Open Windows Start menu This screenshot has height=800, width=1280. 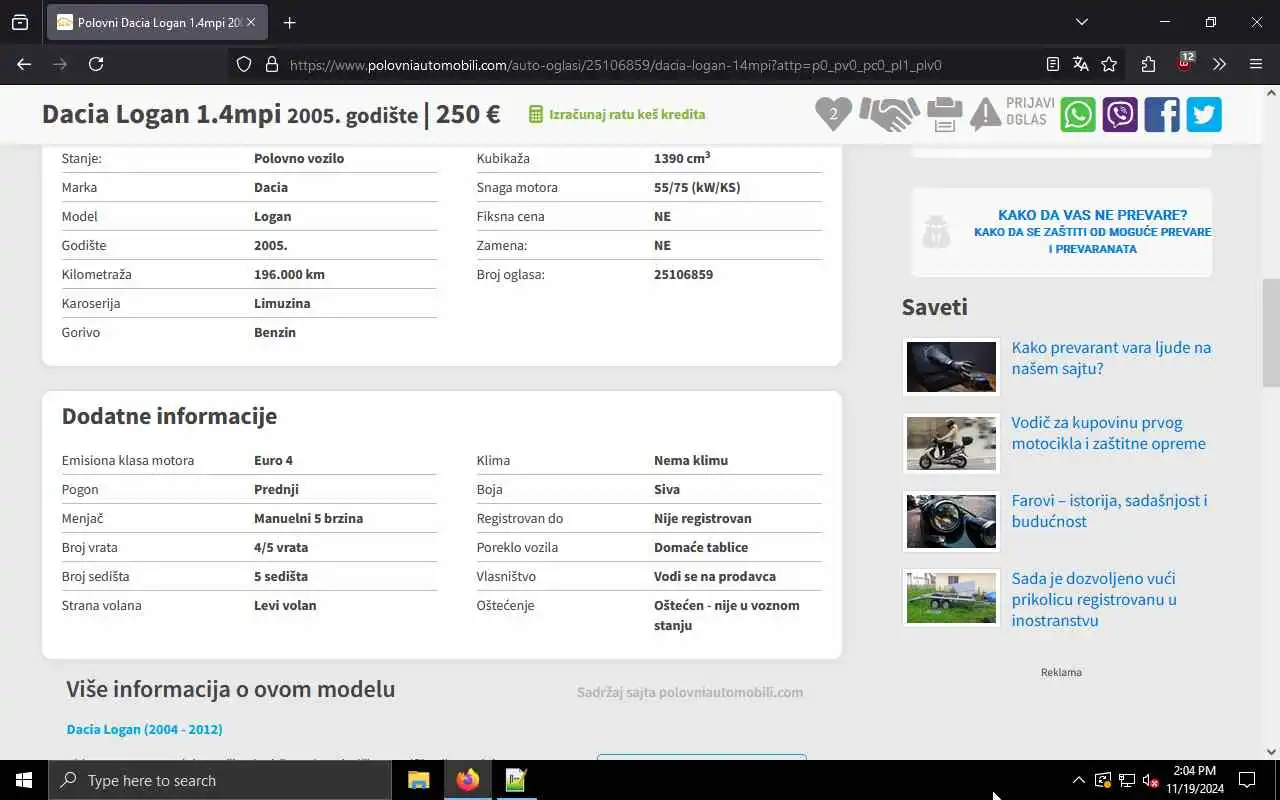coord(24,780)
